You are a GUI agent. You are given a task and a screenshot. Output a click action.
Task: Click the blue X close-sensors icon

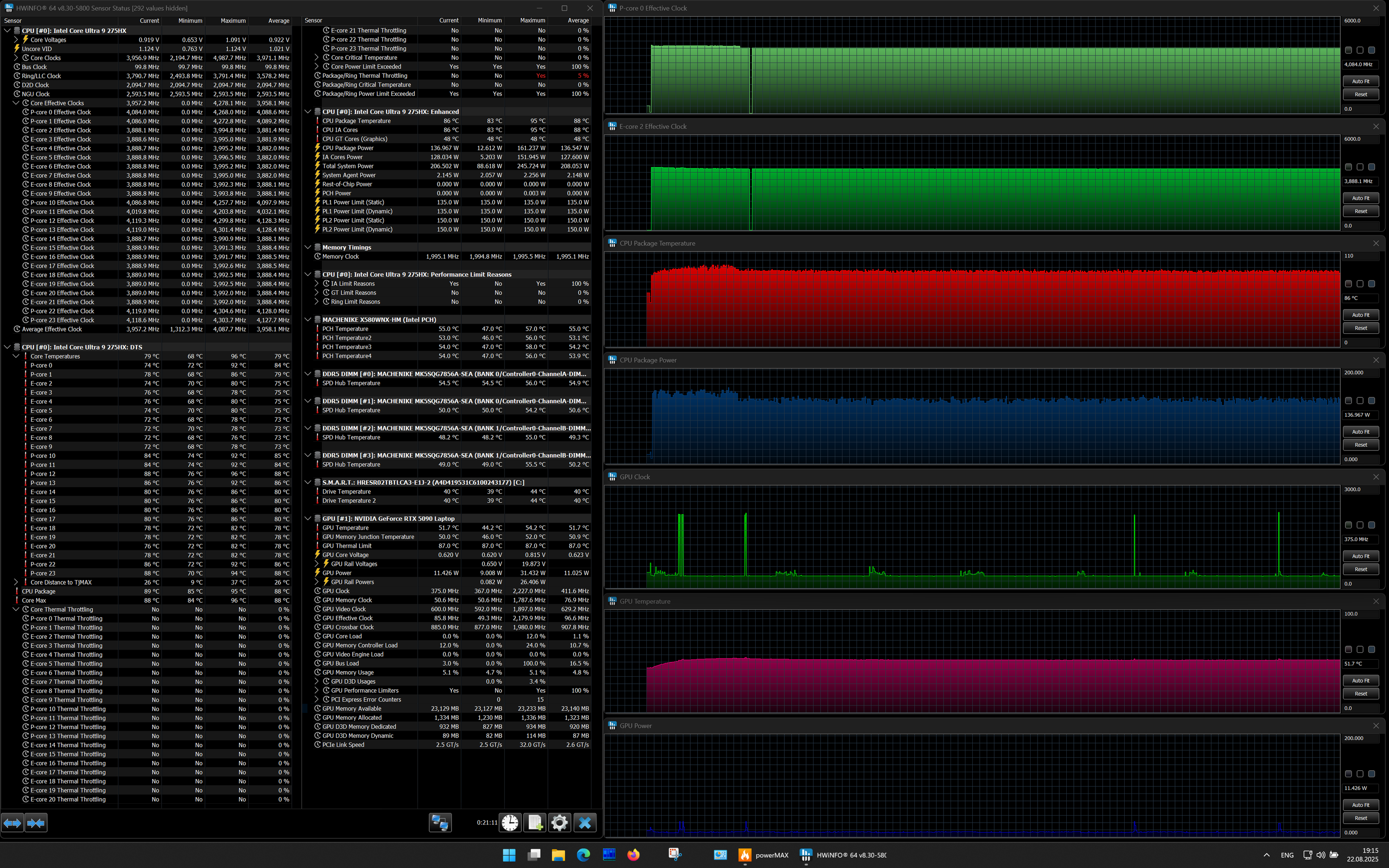click(584, 823)
